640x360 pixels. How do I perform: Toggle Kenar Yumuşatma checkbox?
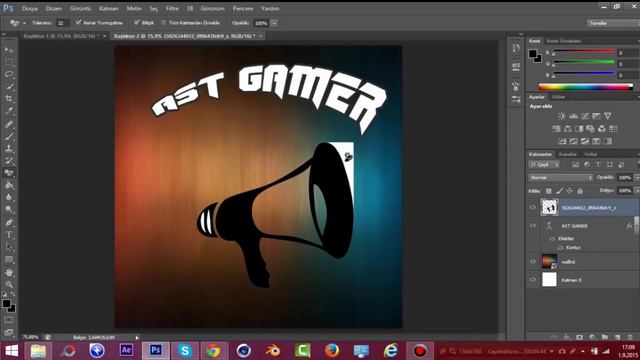78,22
